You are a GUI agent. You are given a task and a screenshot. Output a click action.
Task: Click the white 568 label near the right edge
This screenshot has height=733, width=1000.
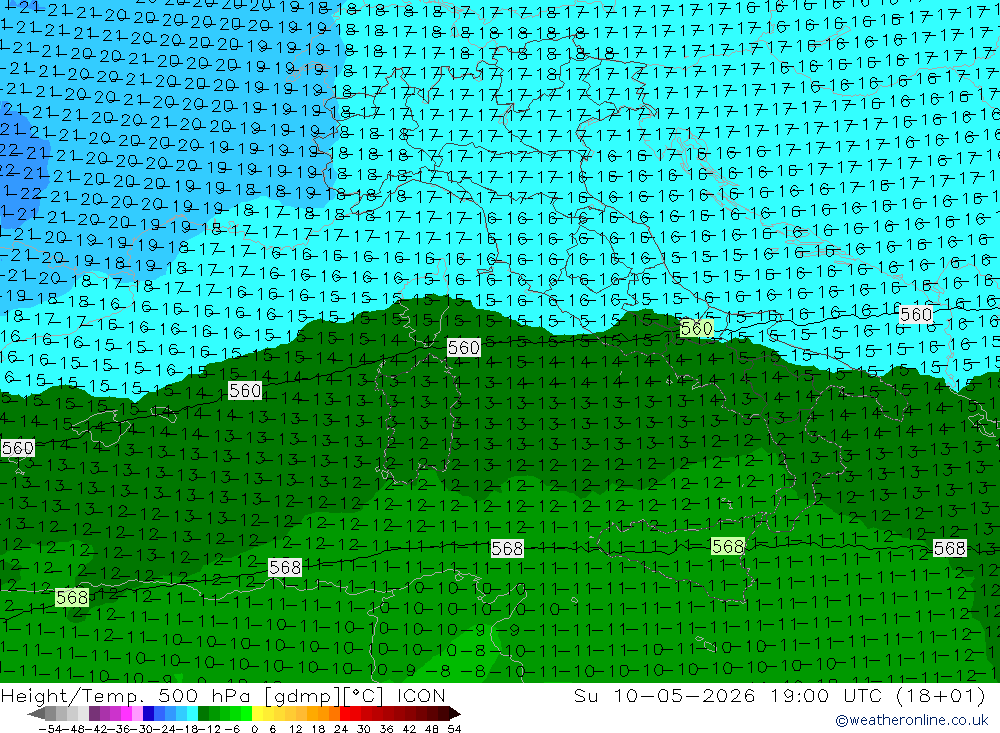pyautogui.click(x=950, y=549)
